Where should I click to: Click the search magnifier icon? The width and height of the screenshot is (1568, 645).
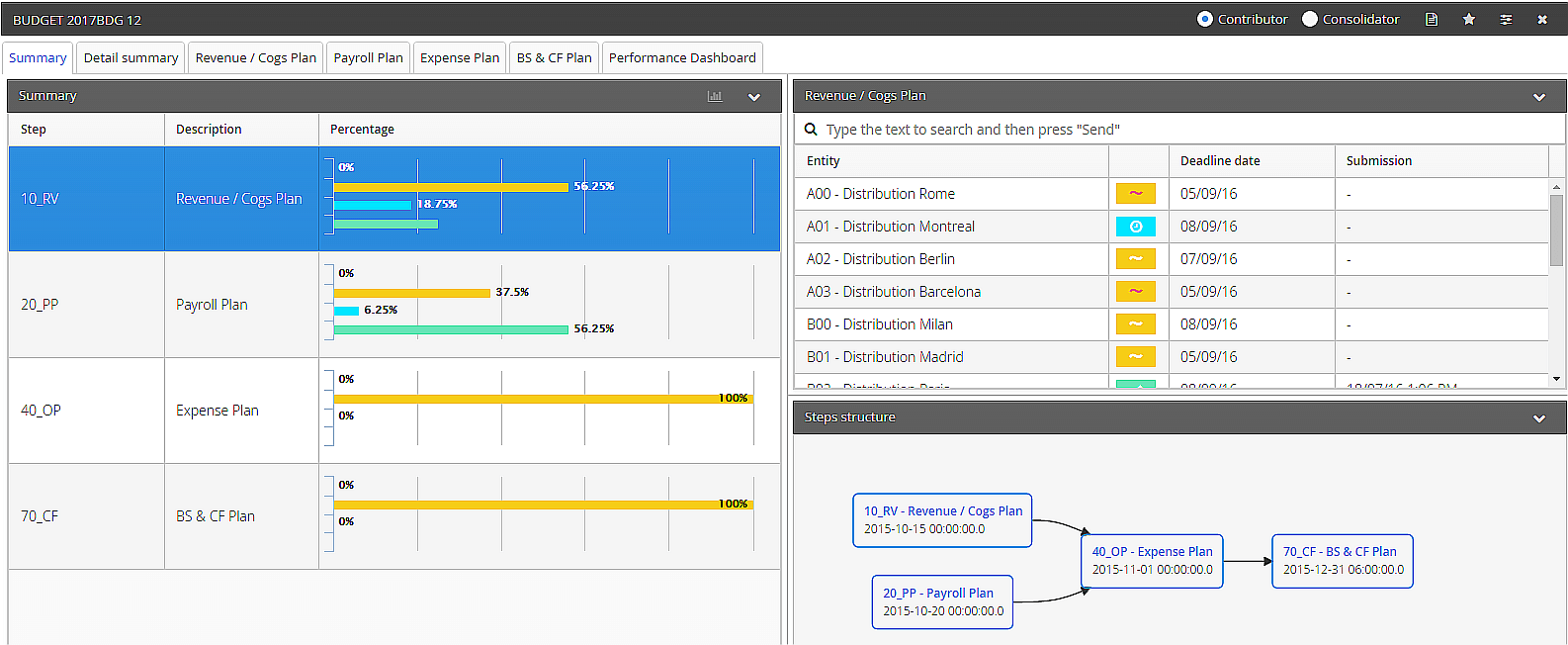pyautogui.click(x=811, y=130)
